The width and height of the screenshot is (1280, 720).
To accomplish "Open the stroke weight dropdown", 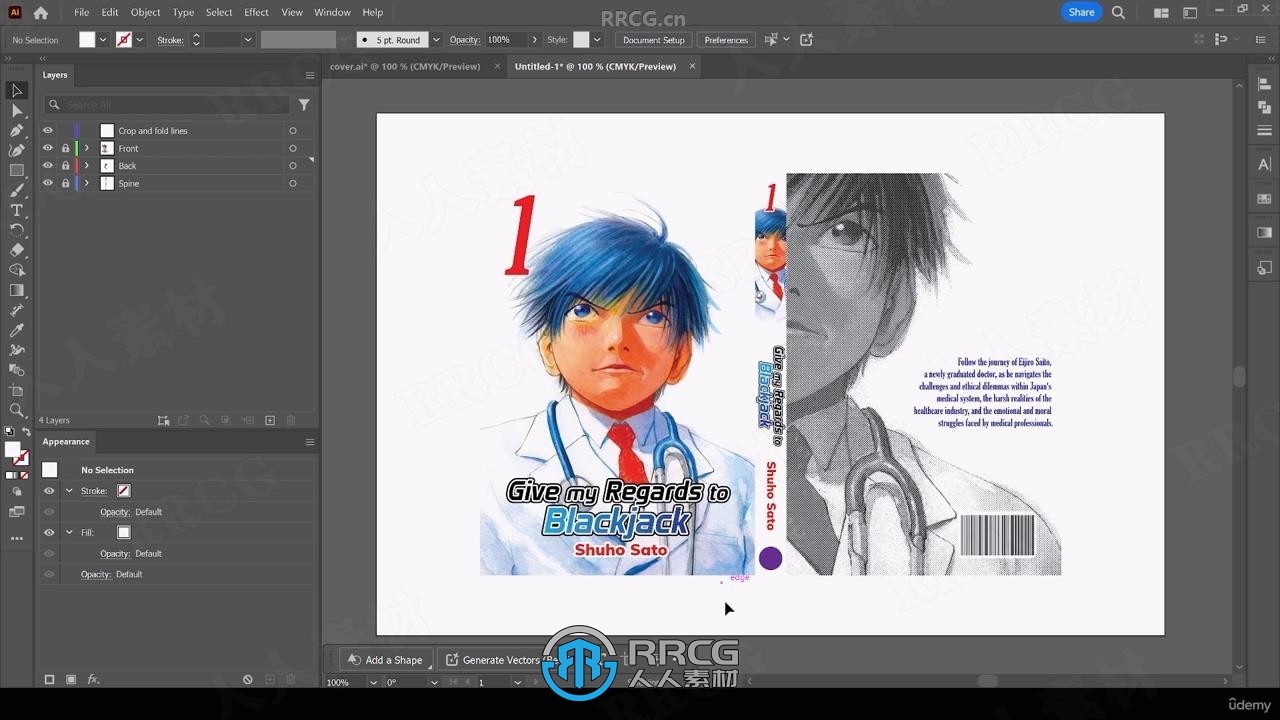I will click(247, 40).
